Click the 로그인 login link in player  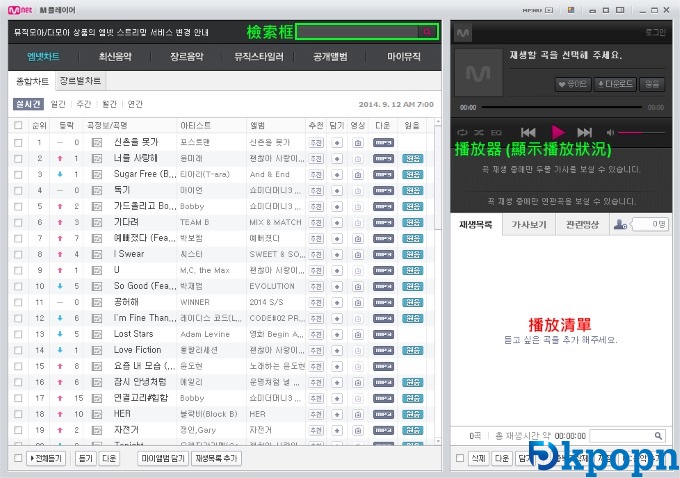click(655, 33)
